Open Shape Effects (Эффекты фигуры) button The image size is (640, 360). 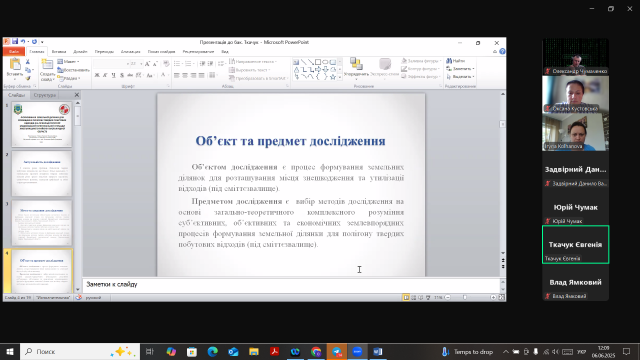(x=421, y=76)
